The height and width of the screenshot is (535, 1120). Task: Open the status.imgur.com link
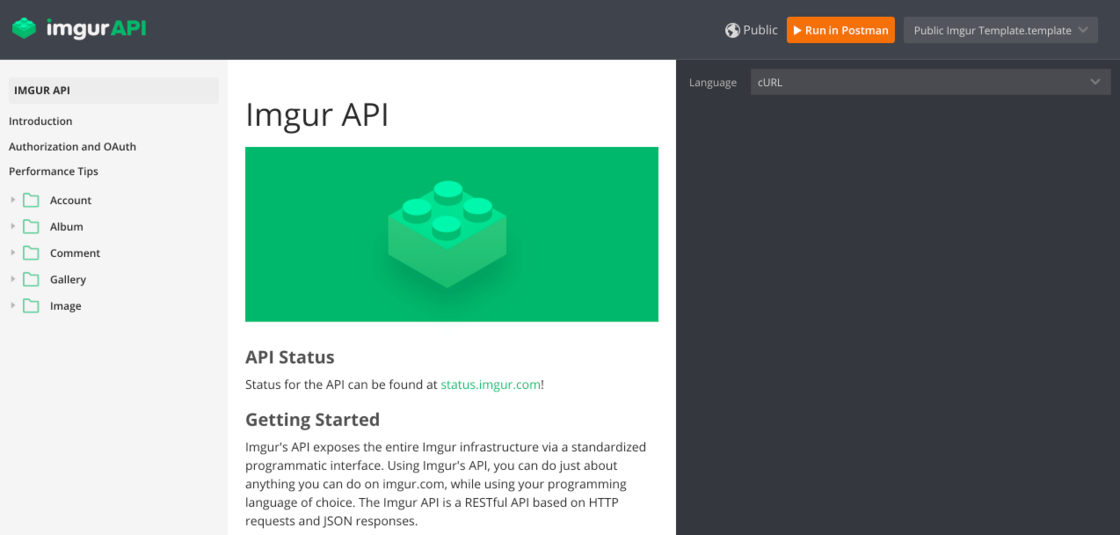[490, 384]
